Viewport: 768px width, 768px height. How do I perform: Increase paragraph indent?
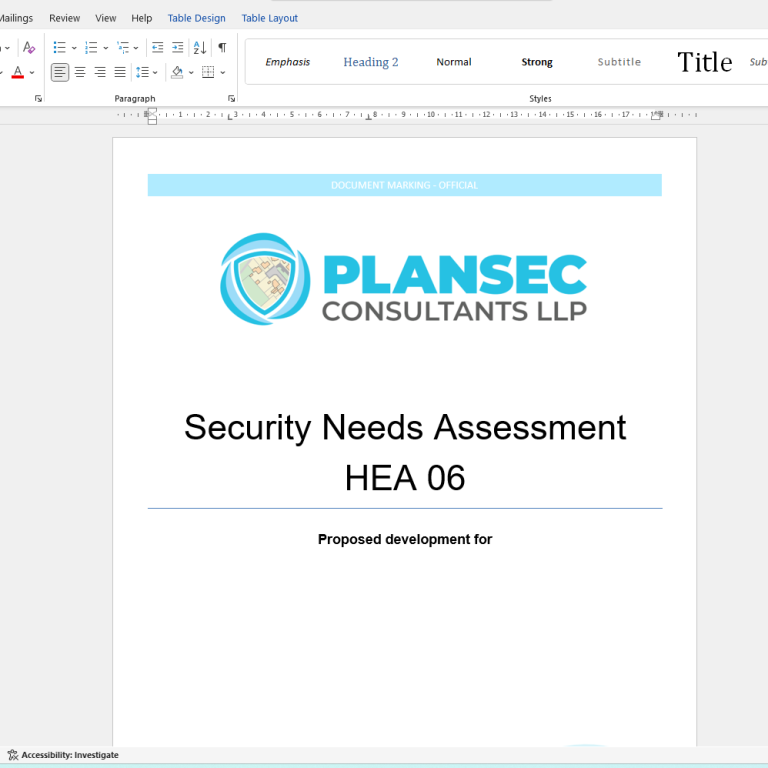177,48
